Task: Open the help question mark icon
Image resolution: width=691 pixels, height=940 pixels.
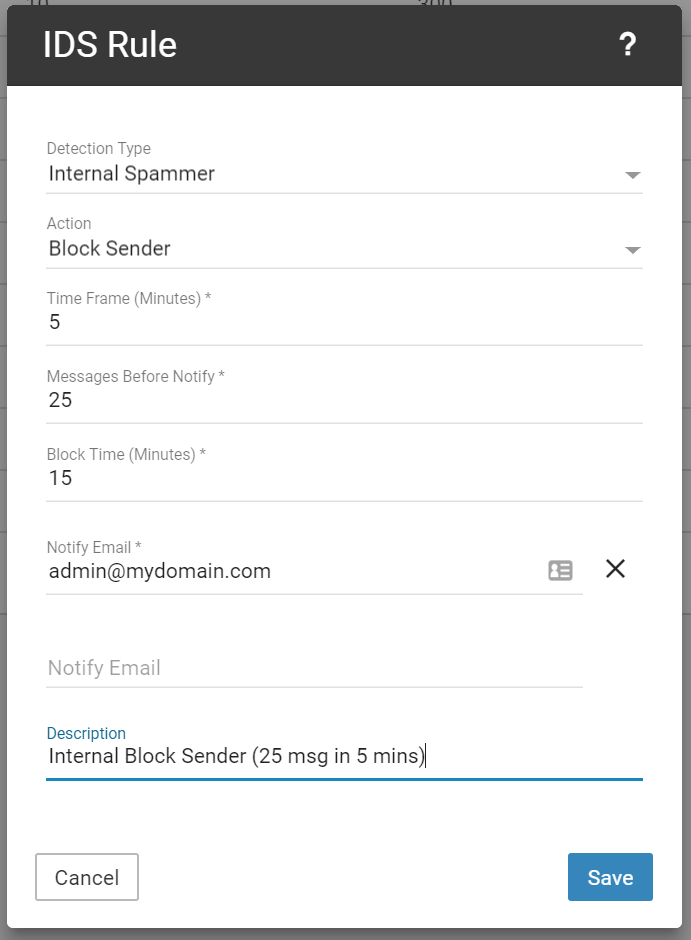Action: click(627, 45)
